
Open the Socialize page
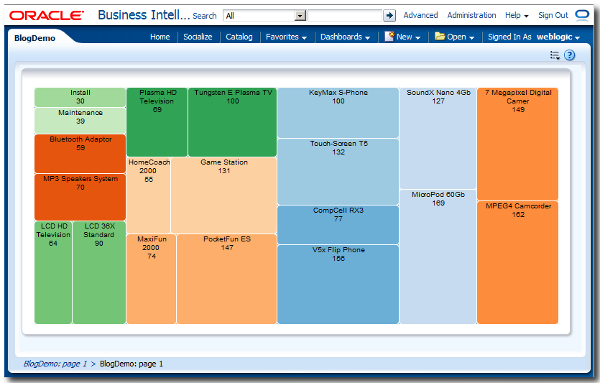pyautogui.click(x=197, y=37)
